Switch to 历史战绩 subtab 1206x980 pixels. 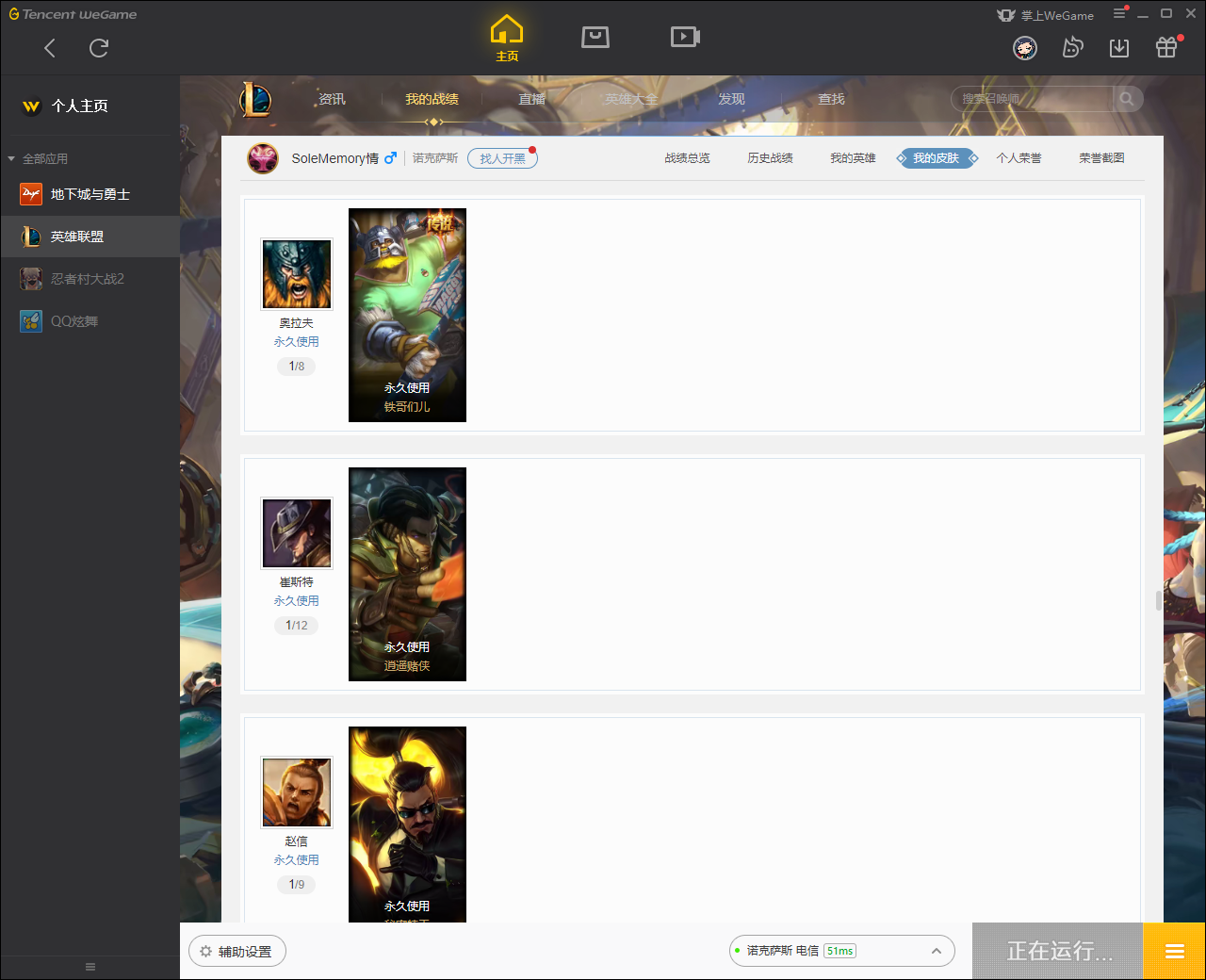tap(770, 158)
